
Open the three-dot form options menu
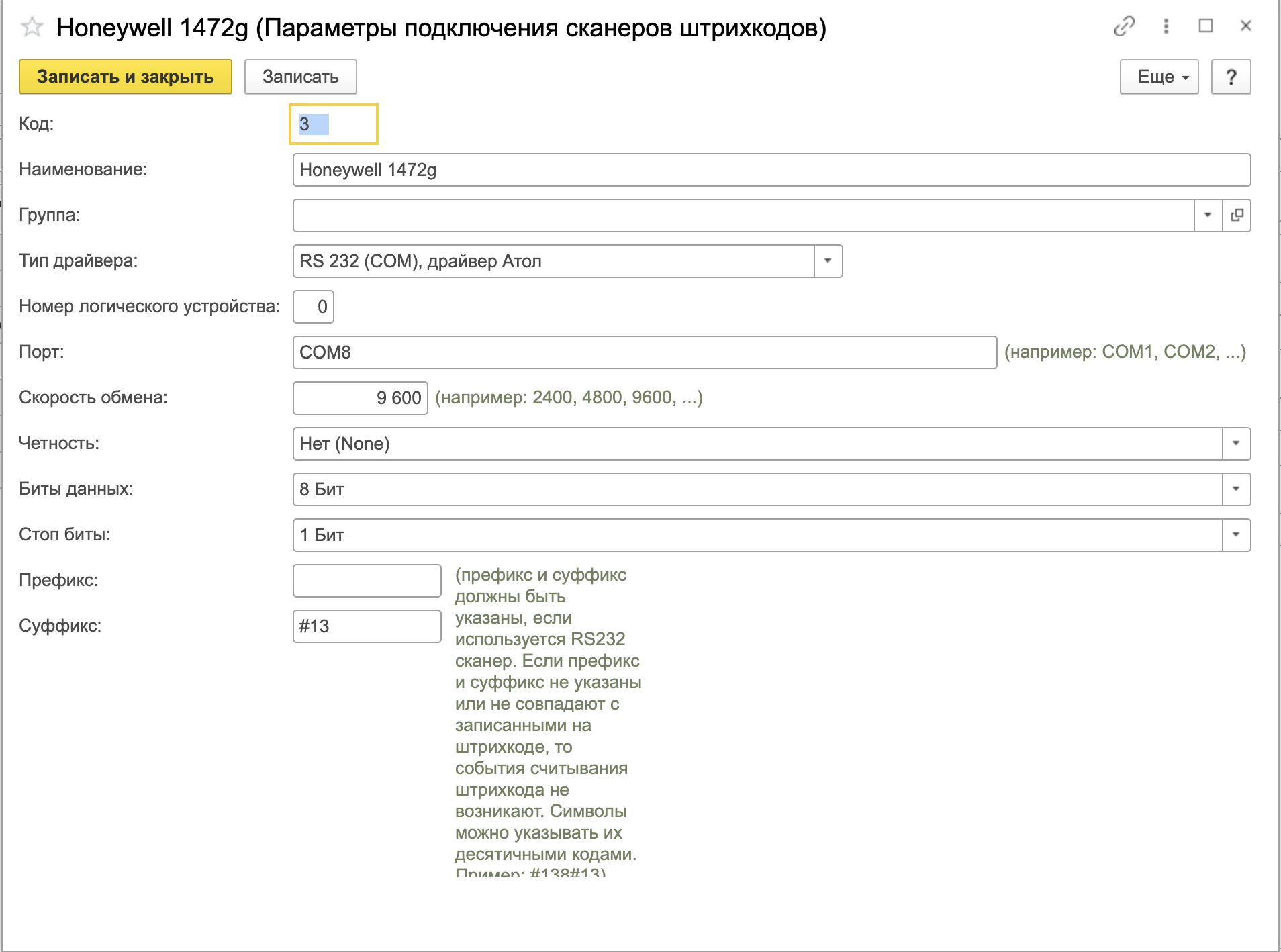coord(1166,26)
